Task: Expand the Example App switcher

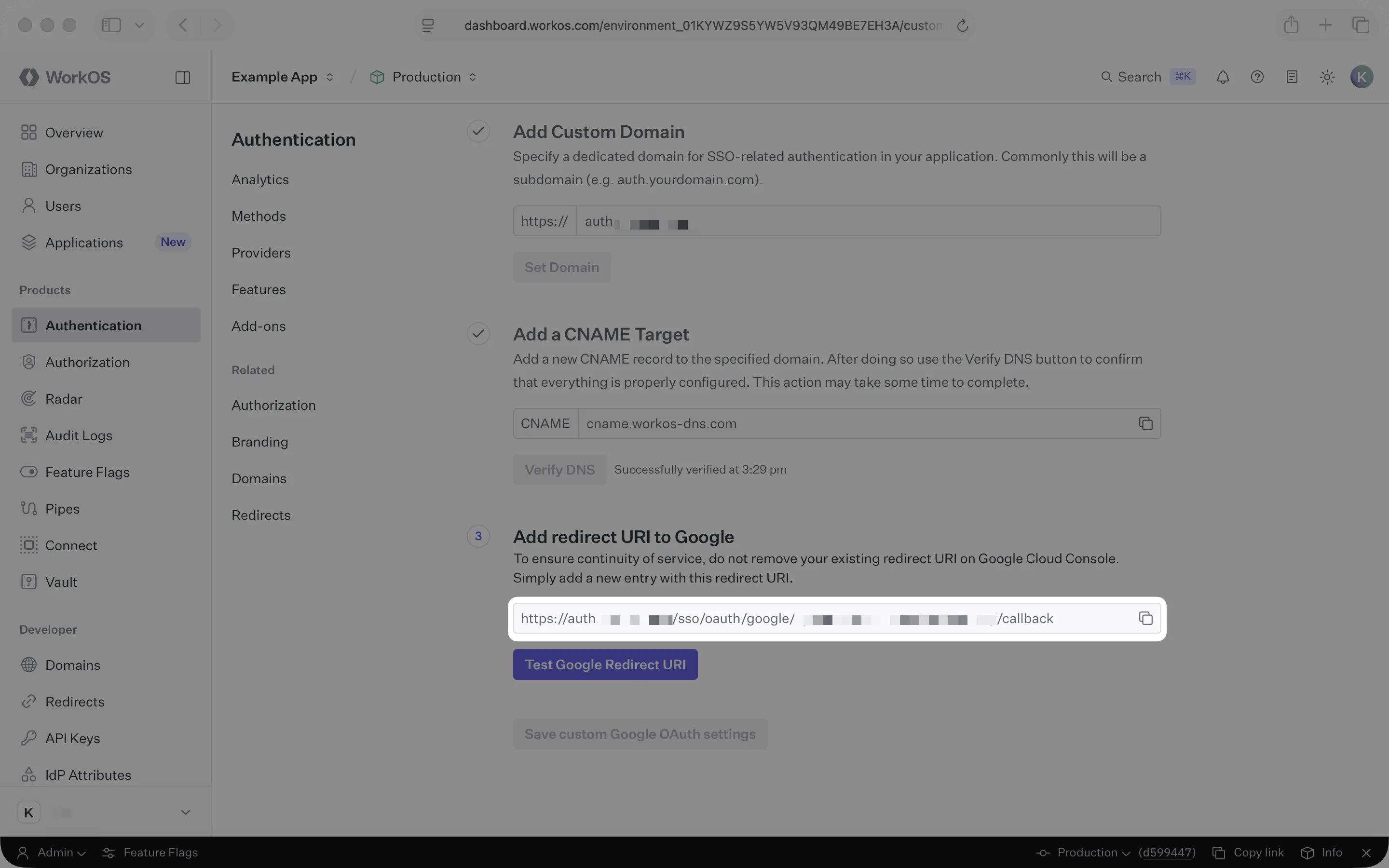Action: tap(283, 77)
